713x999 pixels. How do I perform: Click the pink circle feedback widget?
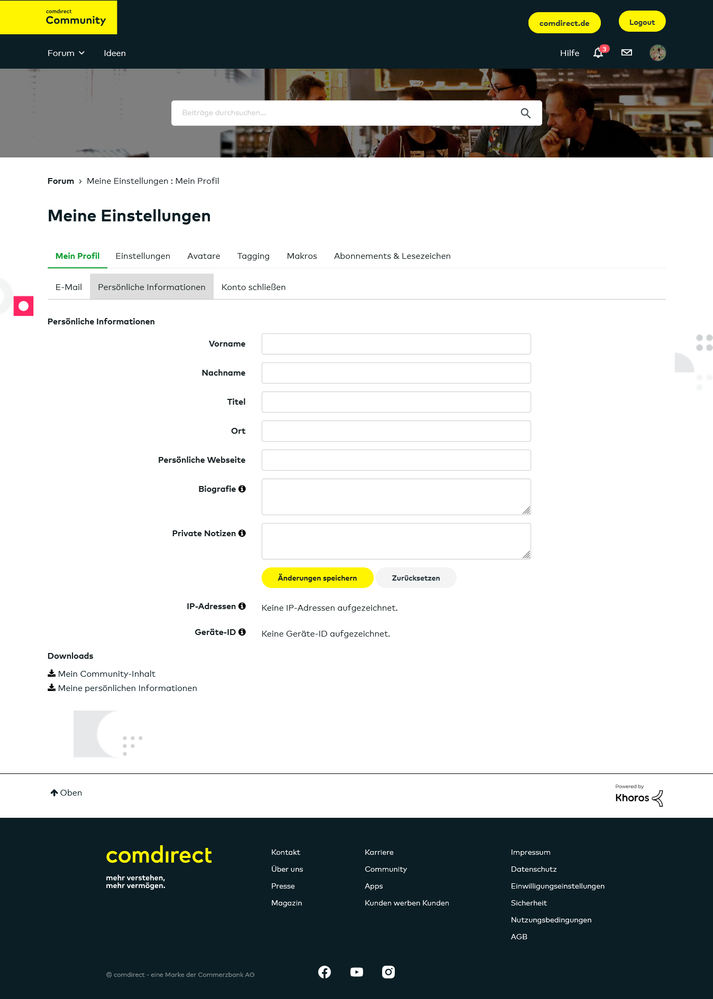pyautogui.click(x=24, y=306)
